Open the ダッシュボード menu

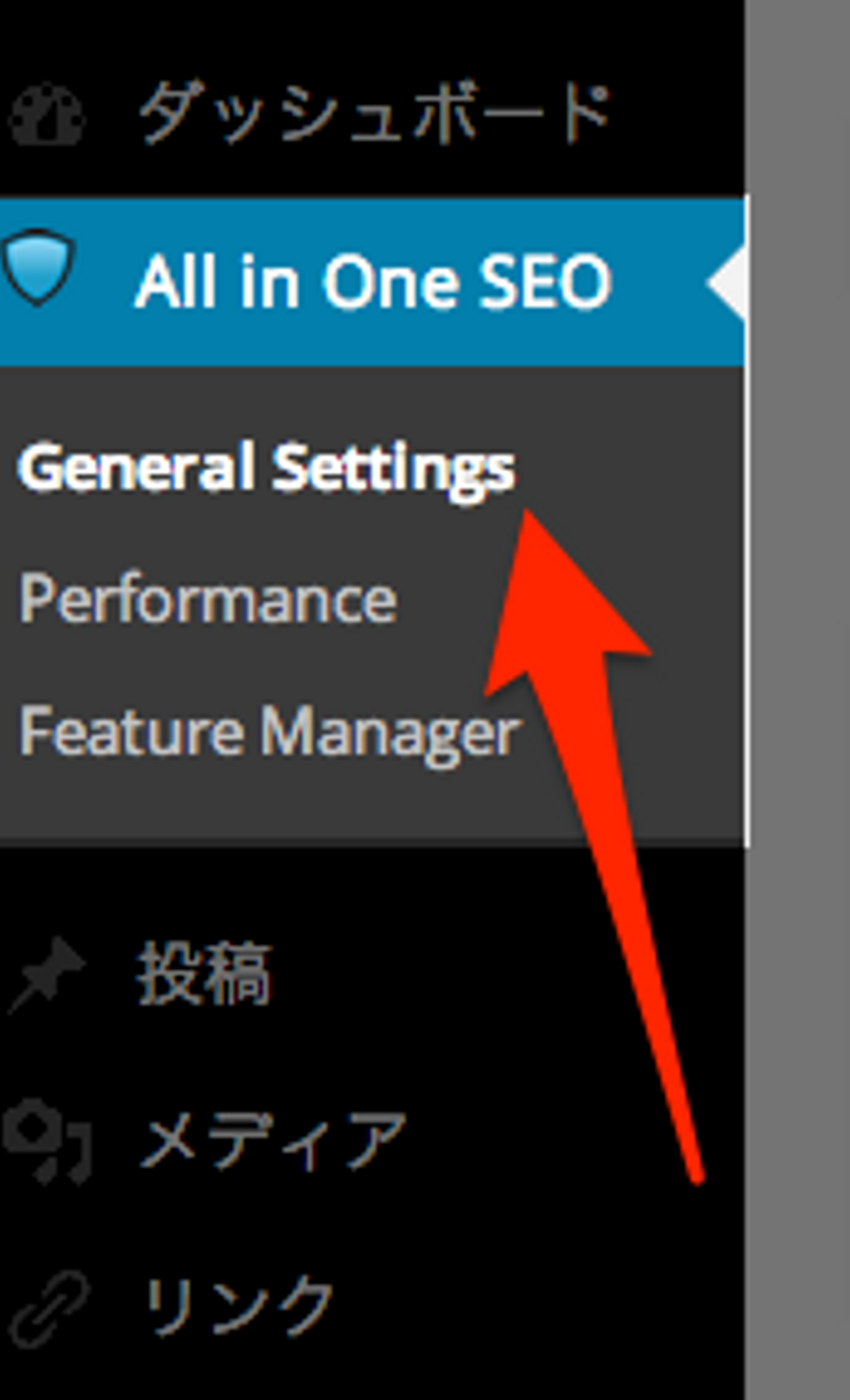tap(373, 113)
